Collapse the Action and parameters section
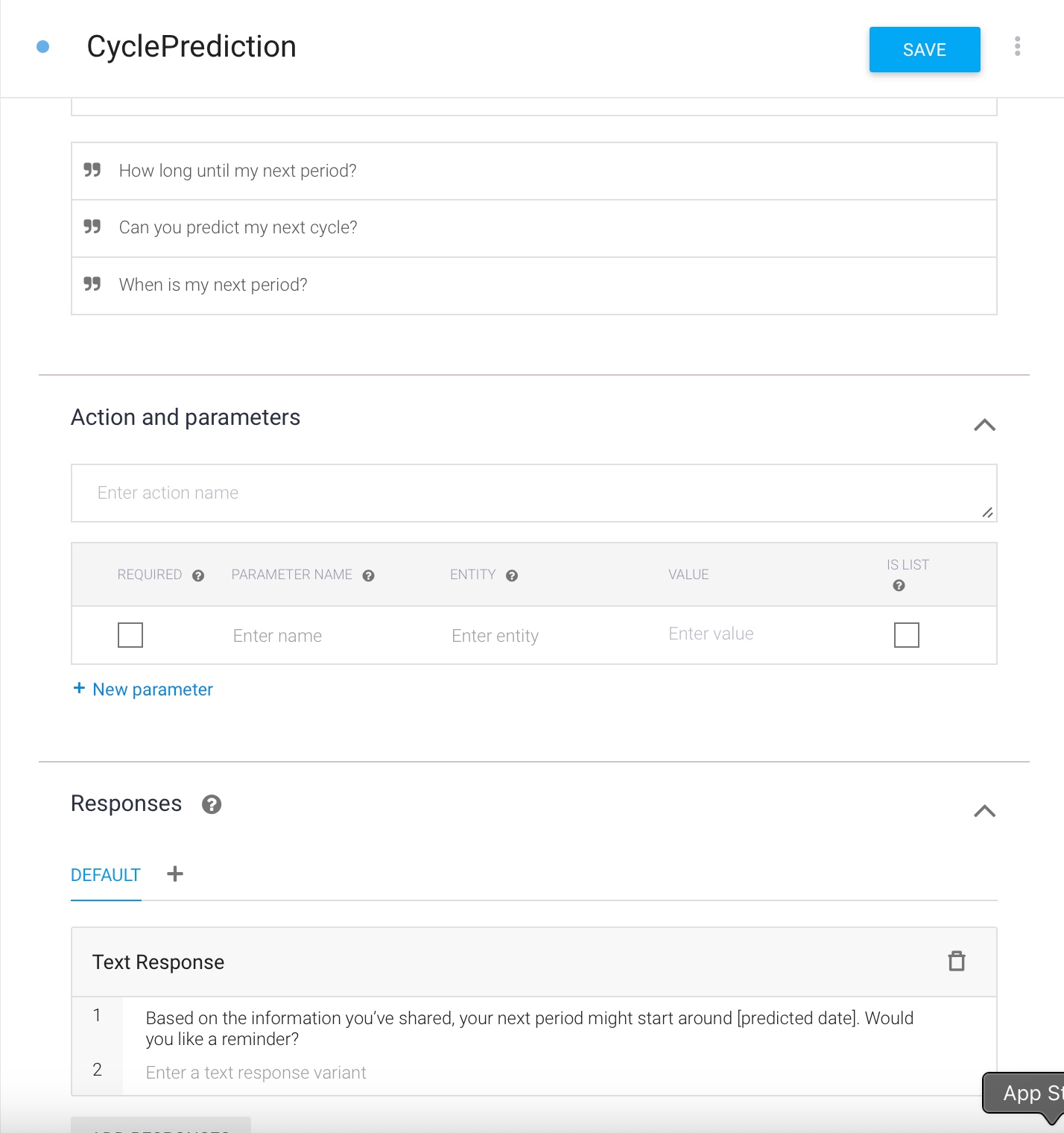This screenshot has height=1133, width=1064. coord(984,425)
